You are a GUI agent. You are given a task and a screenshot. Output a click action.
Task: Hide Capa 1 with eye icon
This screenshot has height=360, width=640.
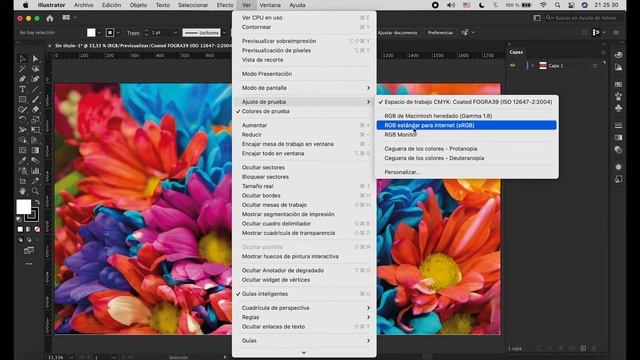pos(513,65)
